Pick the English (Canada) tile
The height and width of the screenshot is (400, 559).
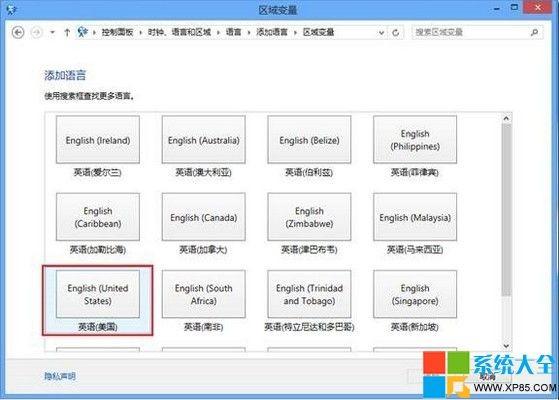204,217
